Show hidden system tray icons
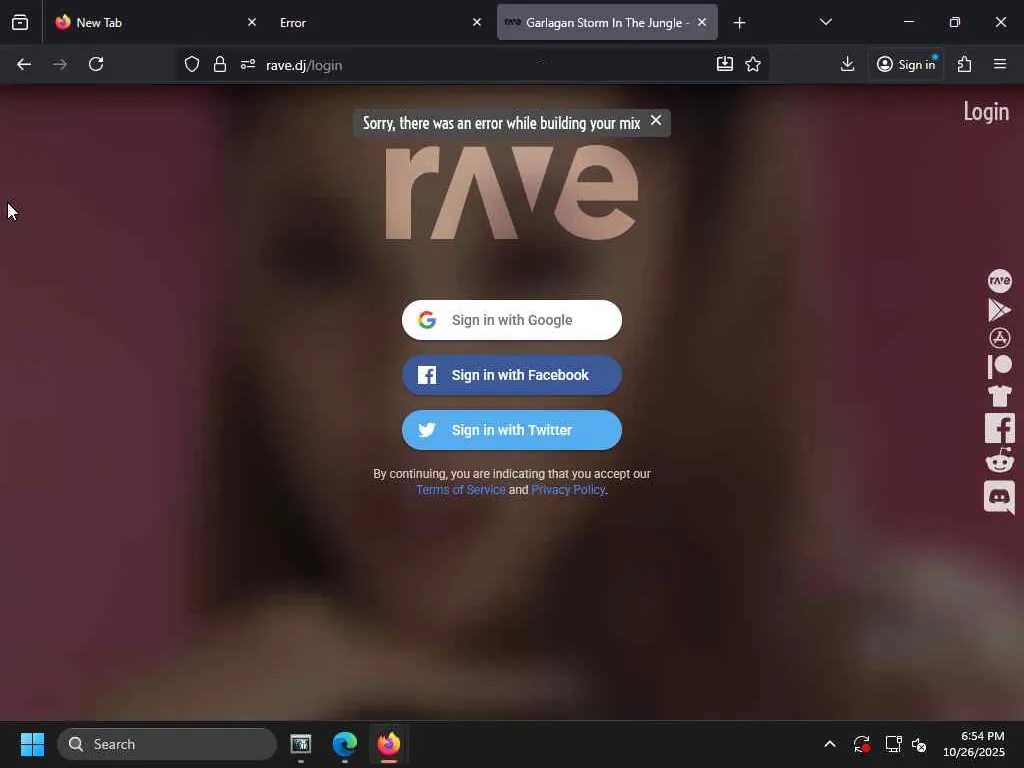This screenshot has width=1024, height=768. pos(829,744)
